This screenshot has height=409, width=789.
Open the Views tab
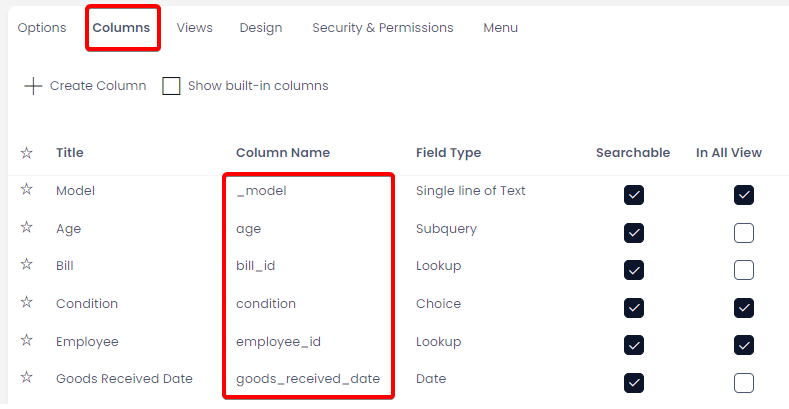pyautogui.click(x=194, y=28)
